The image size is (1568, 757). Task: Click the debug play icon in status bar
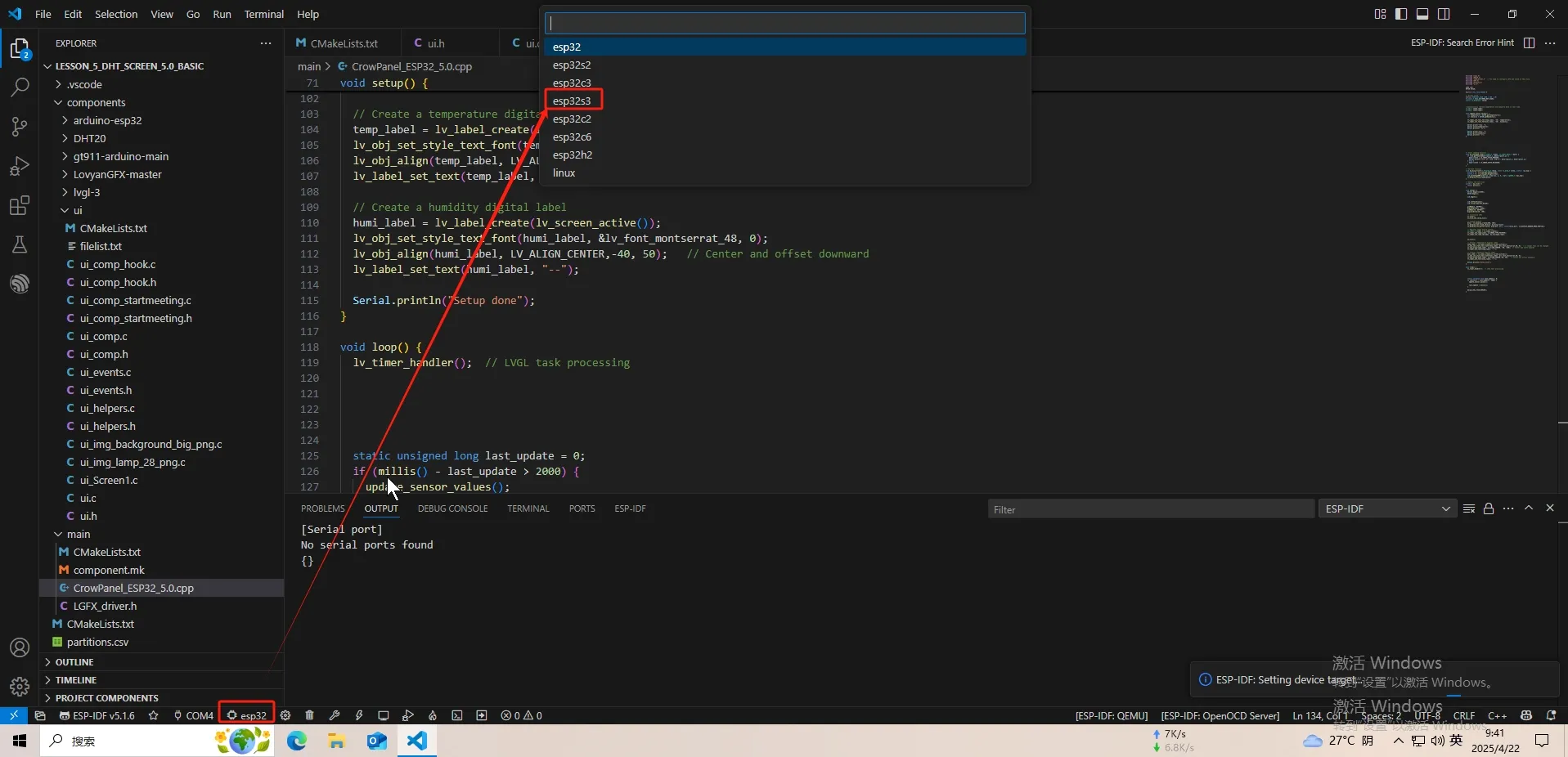[407, 715]
